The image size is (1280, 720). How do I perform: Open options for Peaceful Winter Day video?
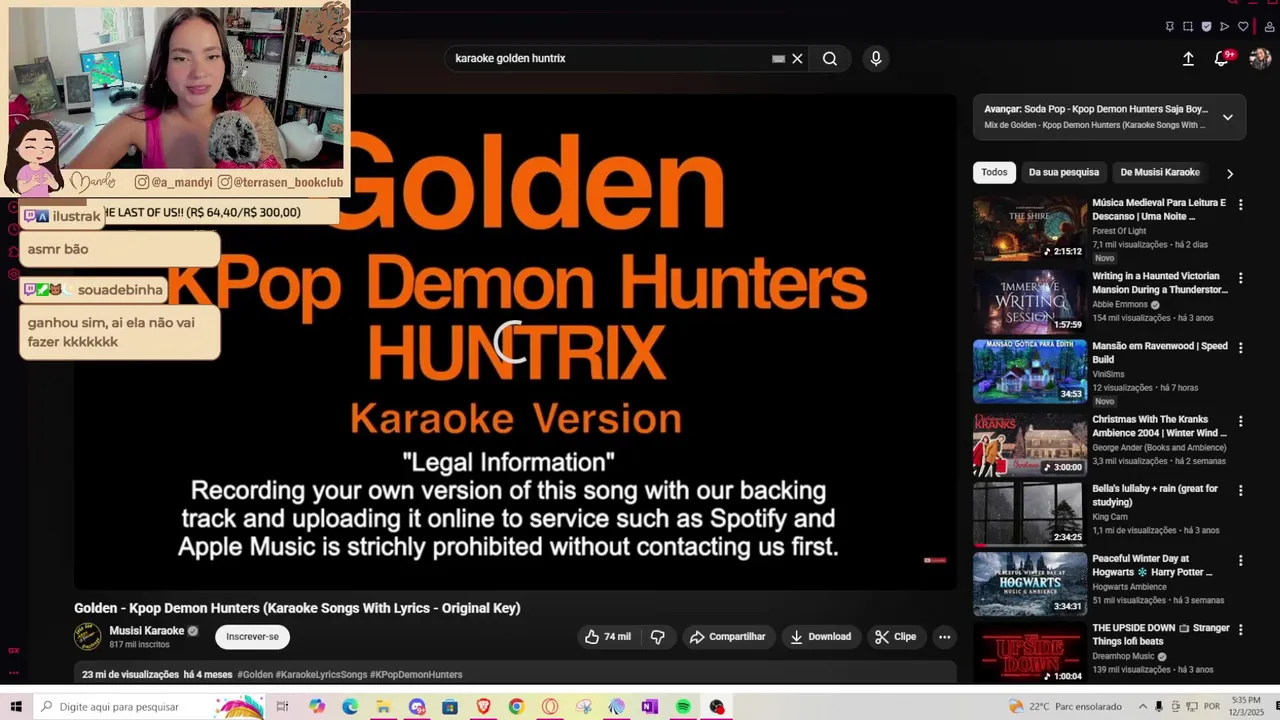[1241, 561]
